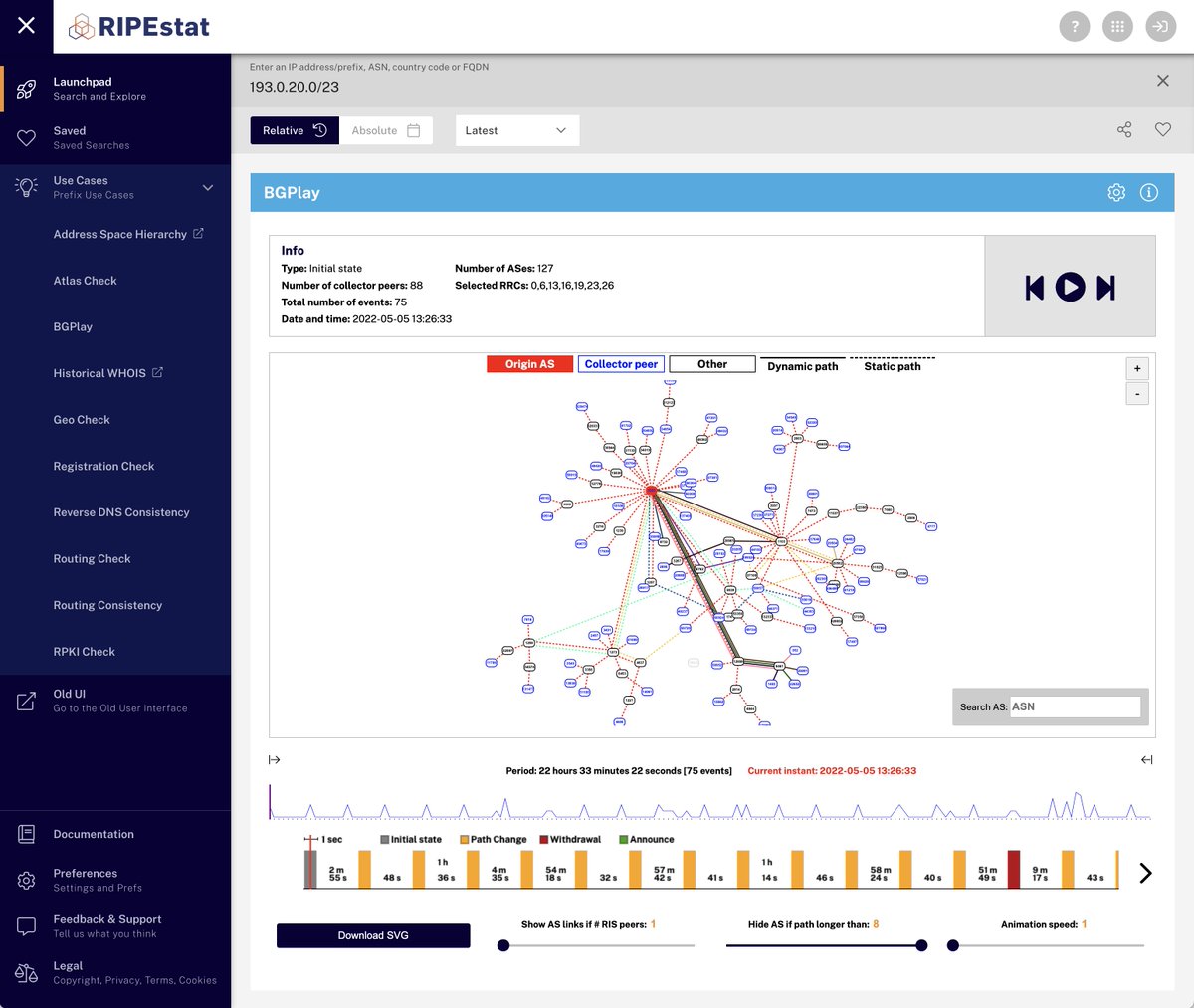
Task: Open the help question mark icon
Action: [1074, 27]
